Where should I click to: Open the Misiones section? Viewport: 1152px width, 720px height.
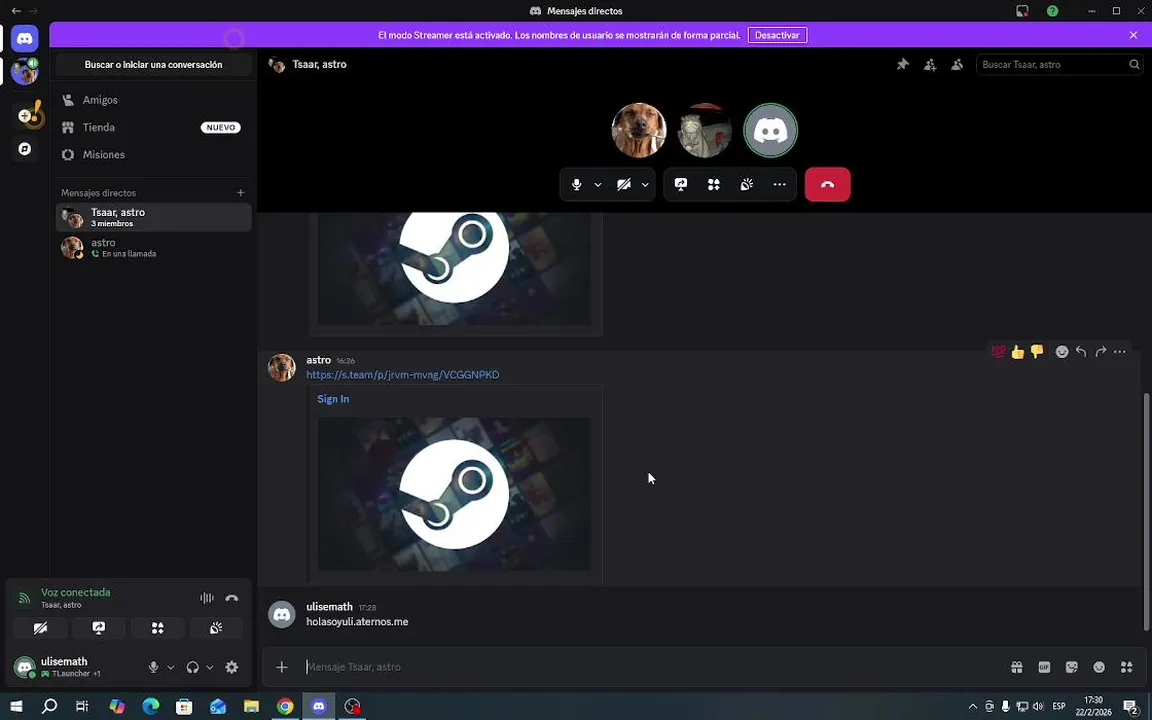pyautogui.click(x=154, y=154)
